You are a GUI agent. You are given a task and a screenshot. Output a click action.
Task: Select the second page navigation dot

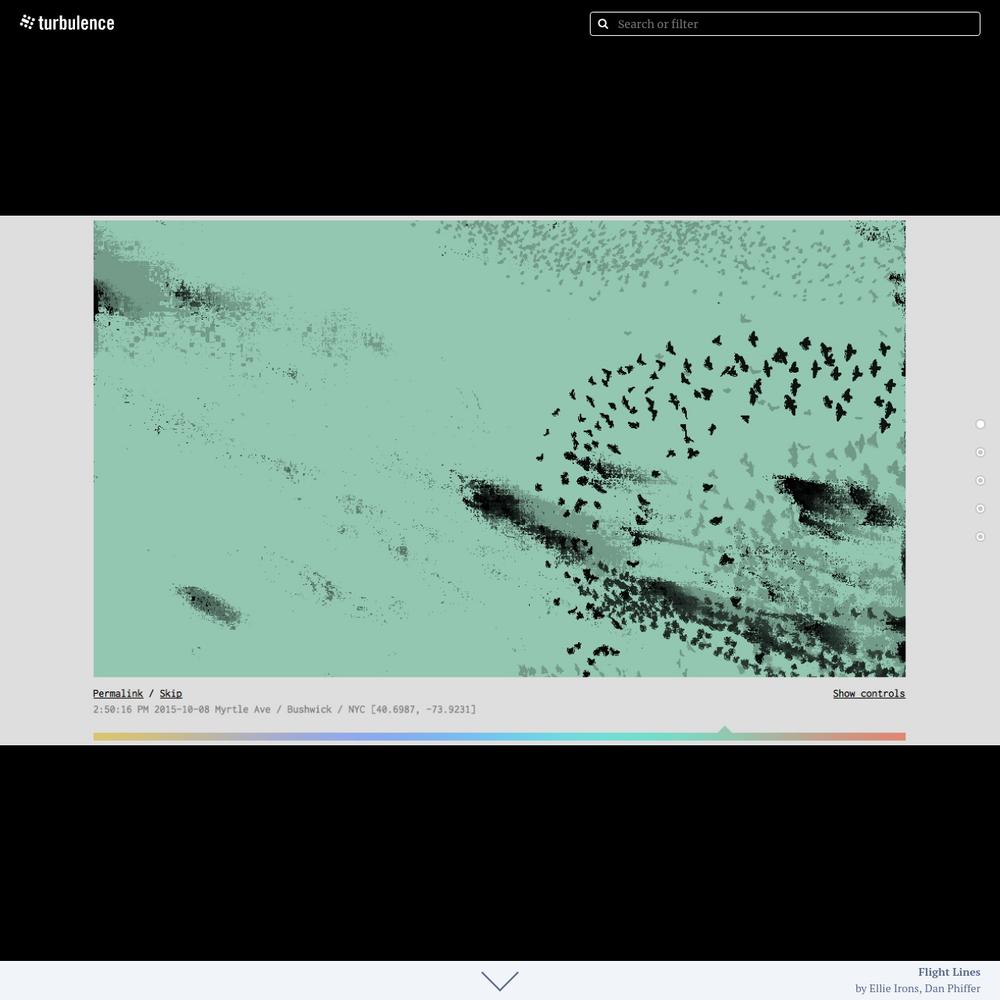tap(980, 452)
